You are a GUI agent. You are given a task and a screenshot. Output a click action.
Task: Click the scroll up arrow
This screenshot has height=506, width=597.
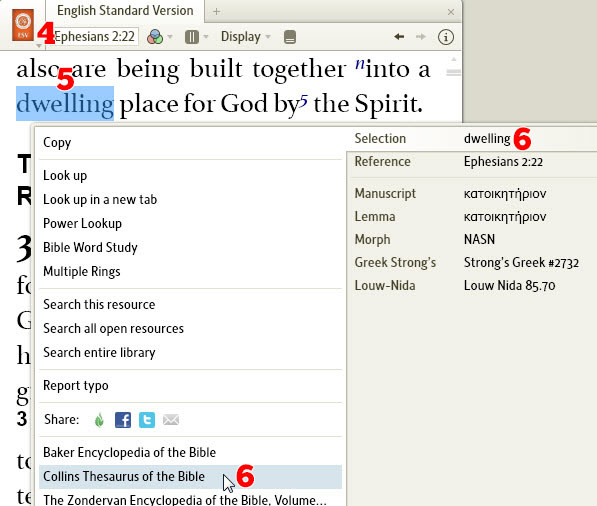click(x=453, y=60)
